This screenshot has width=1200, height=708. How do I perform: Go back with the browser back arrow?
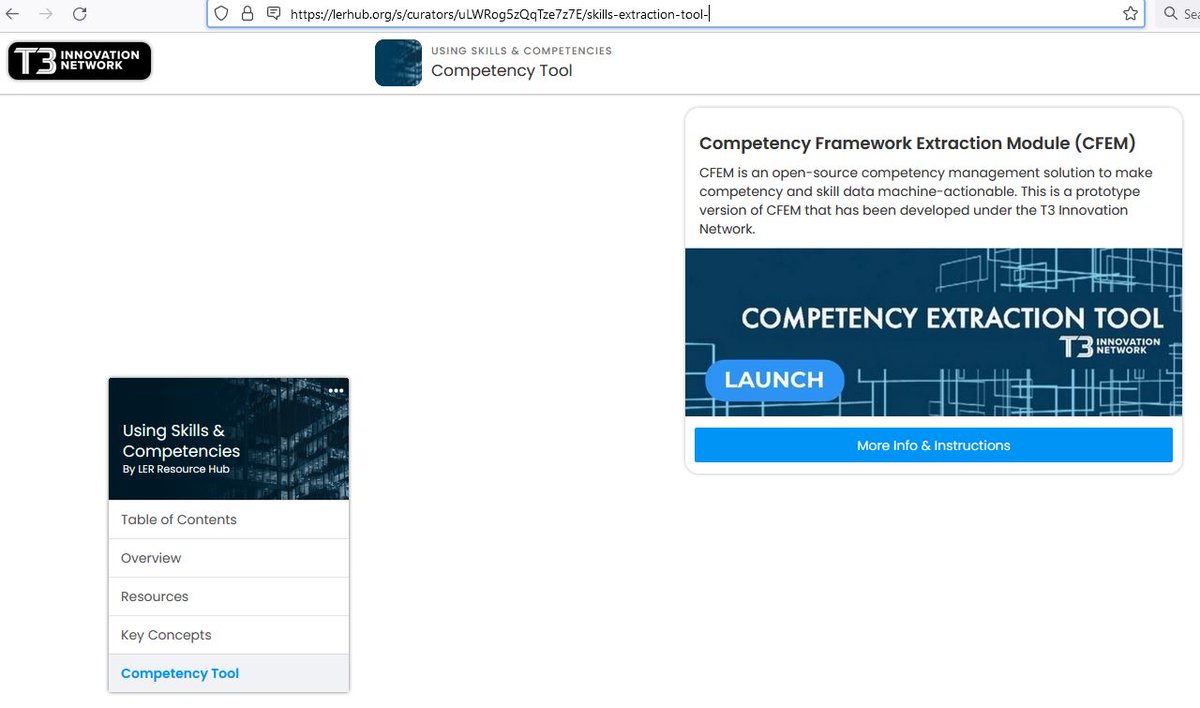pos(13,14)
